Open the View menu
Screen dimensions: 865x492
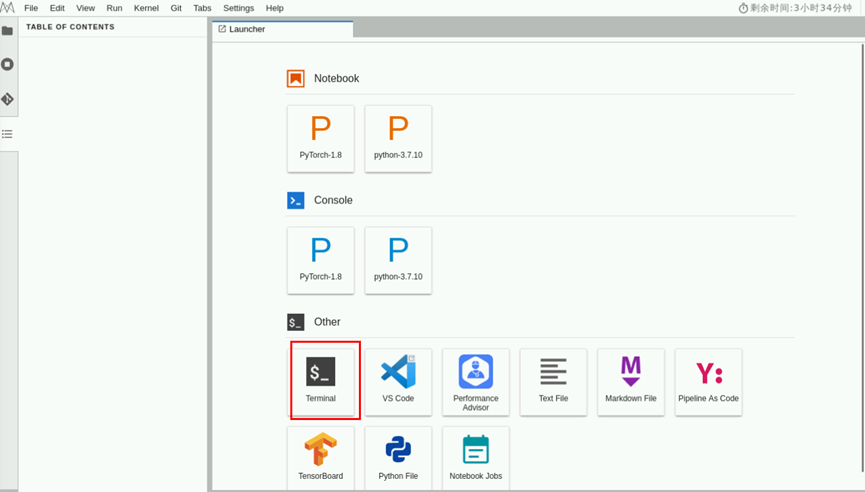pyautogui.click(x=86, y=8)
